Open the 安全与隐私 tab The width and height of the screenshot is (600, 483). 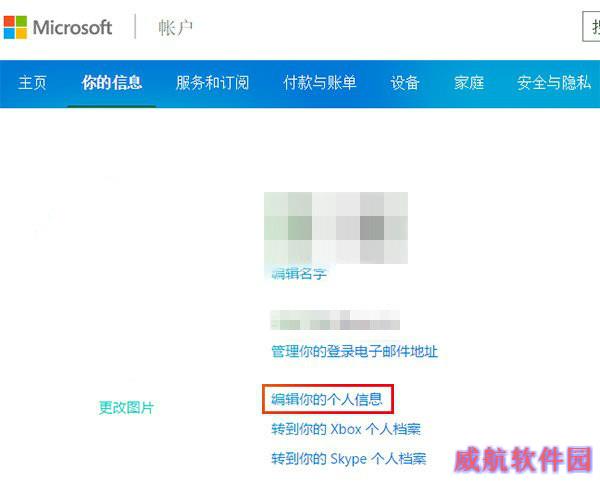554,83
